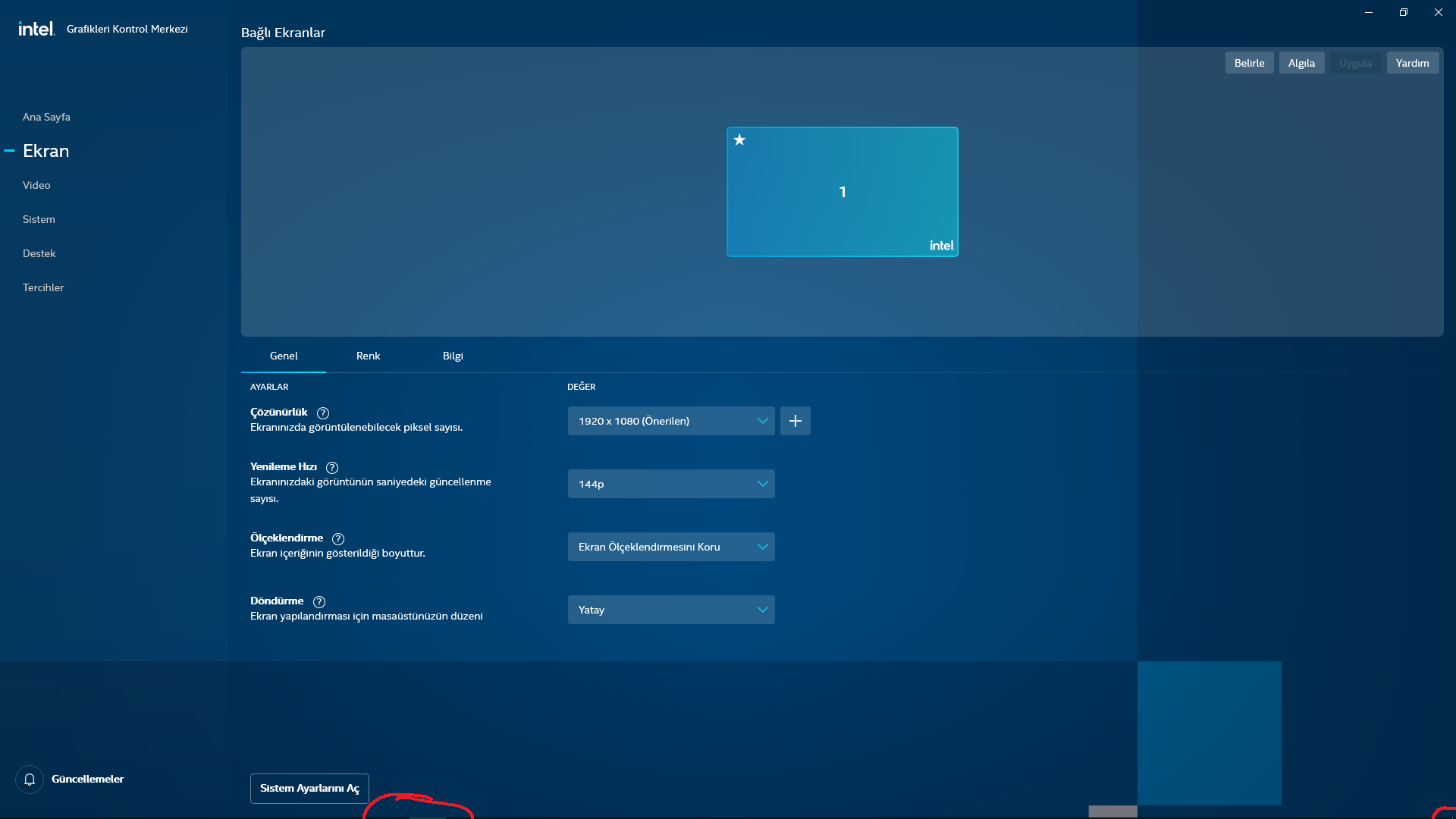The image size is (1456, 819).
Task: Select the display 1 thumbnail
Action: [x=842, y=192]
